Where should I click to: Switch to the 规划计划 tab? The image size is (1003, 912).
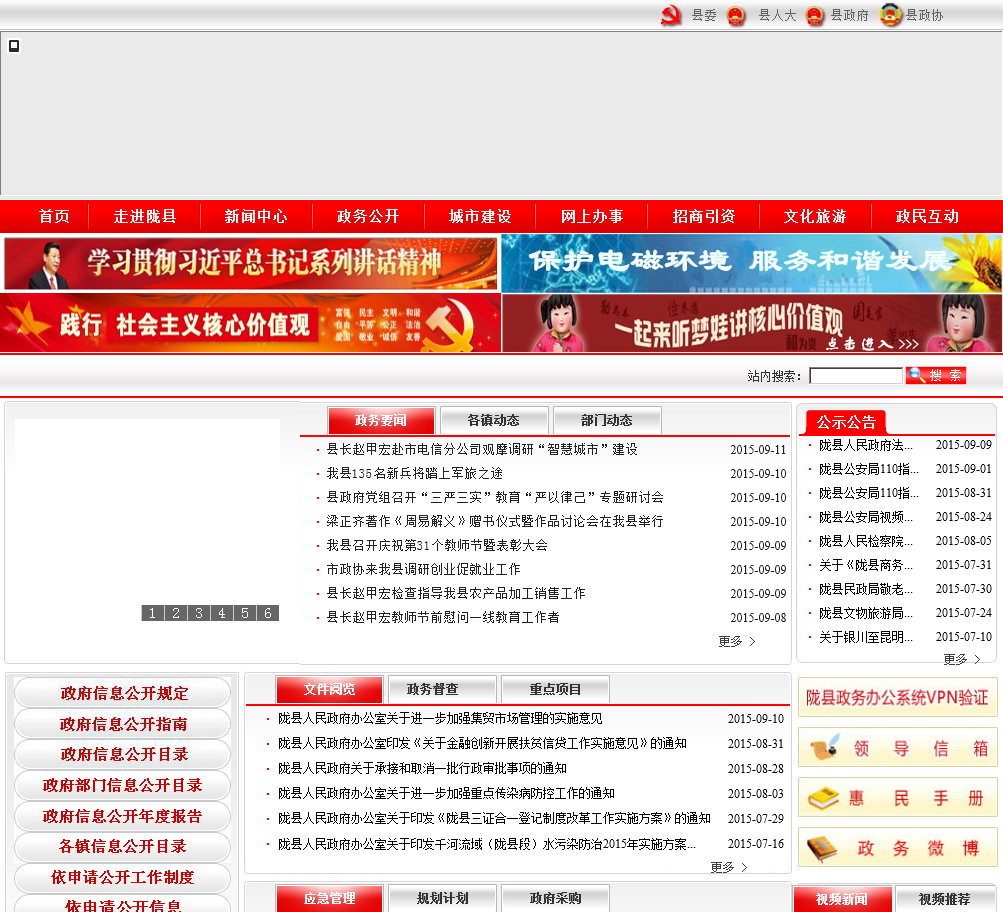[442, 899]
